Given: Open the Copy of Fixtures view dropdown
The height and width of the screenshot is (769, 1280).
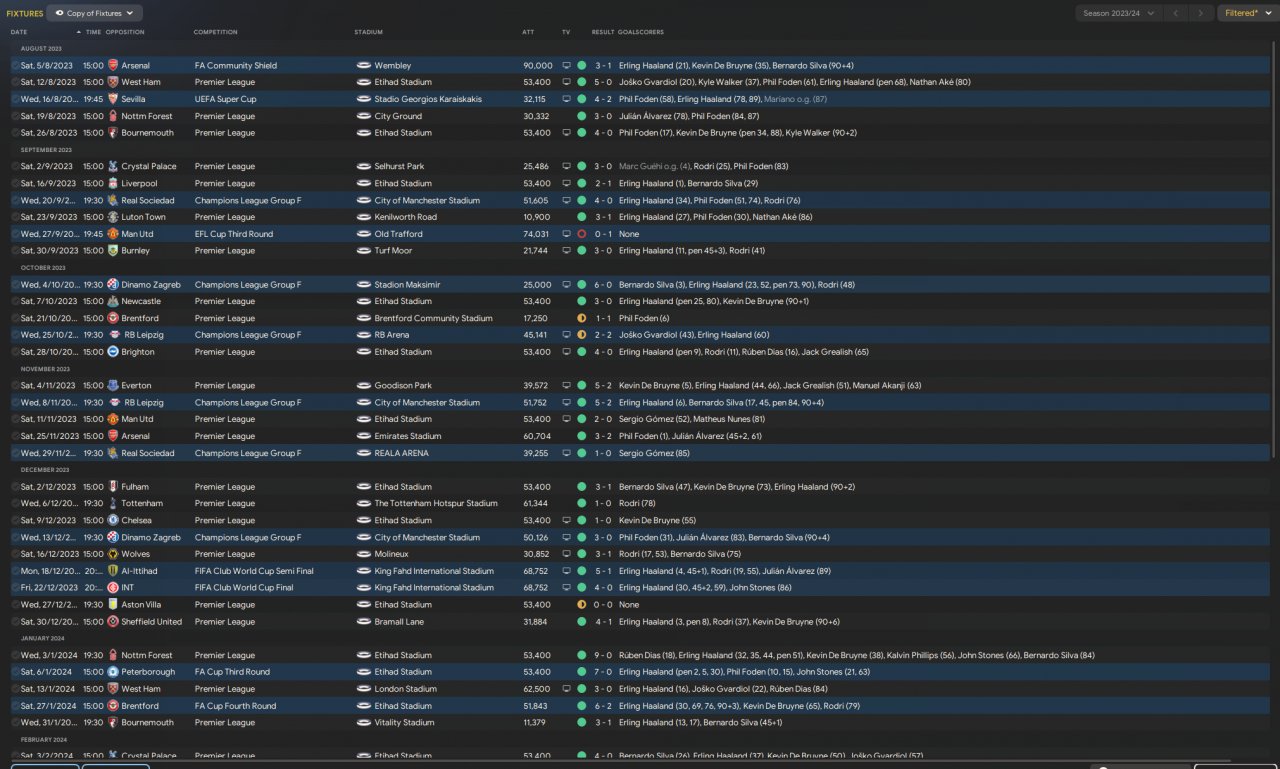Looking at the screenshot, I should (x=95, y=13).
